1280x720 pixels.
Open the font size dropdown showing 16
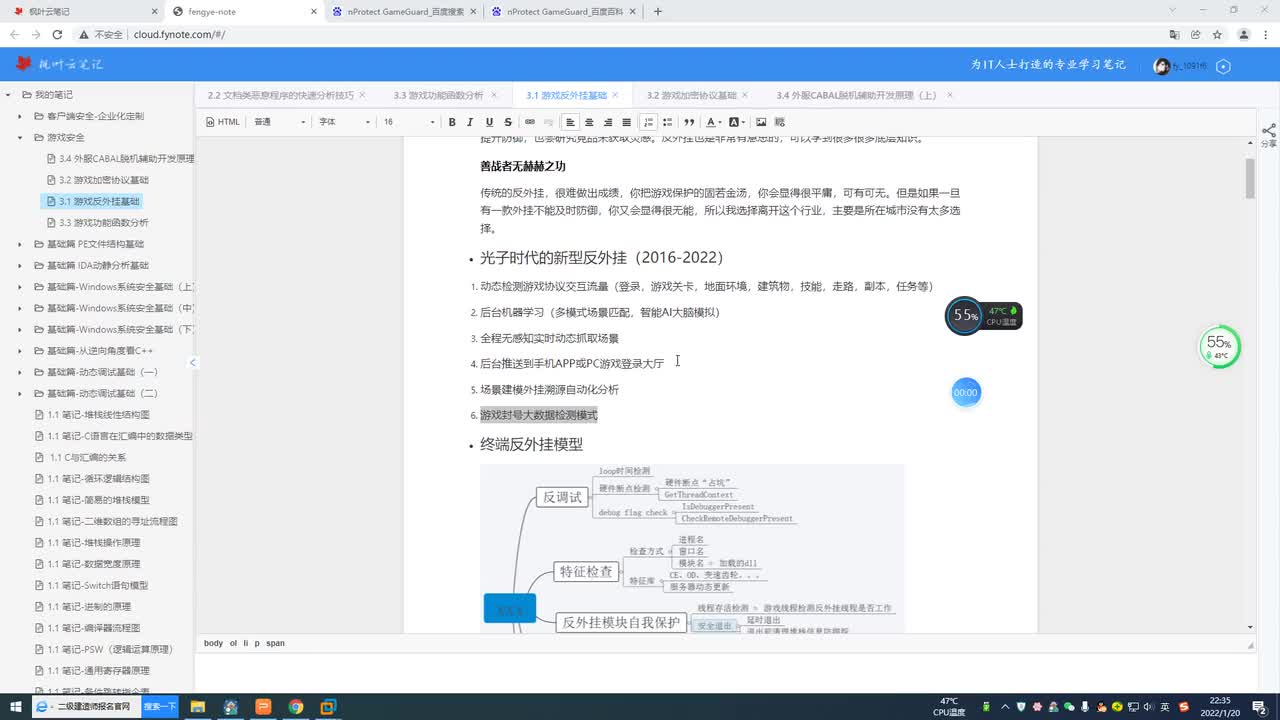[x=409, y=122]
